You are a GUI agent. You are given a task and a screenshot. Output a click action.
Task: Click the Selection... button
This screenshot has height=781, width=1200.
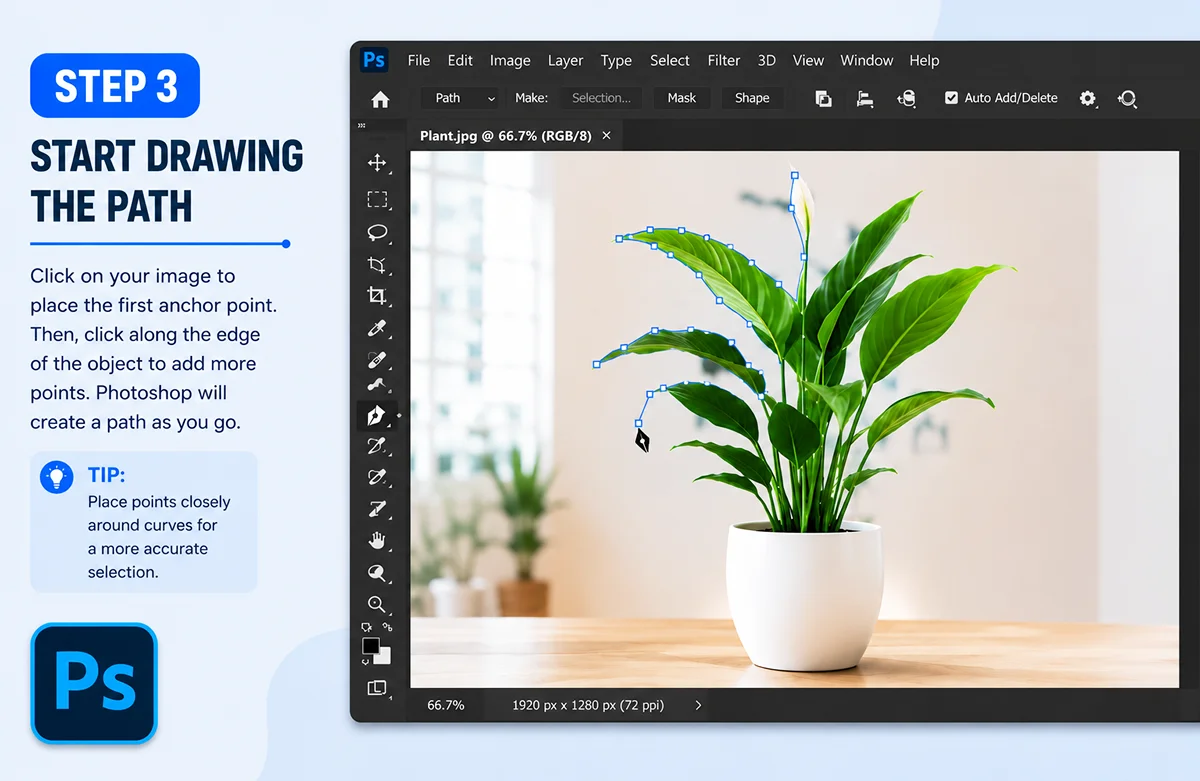click(601, 98)
